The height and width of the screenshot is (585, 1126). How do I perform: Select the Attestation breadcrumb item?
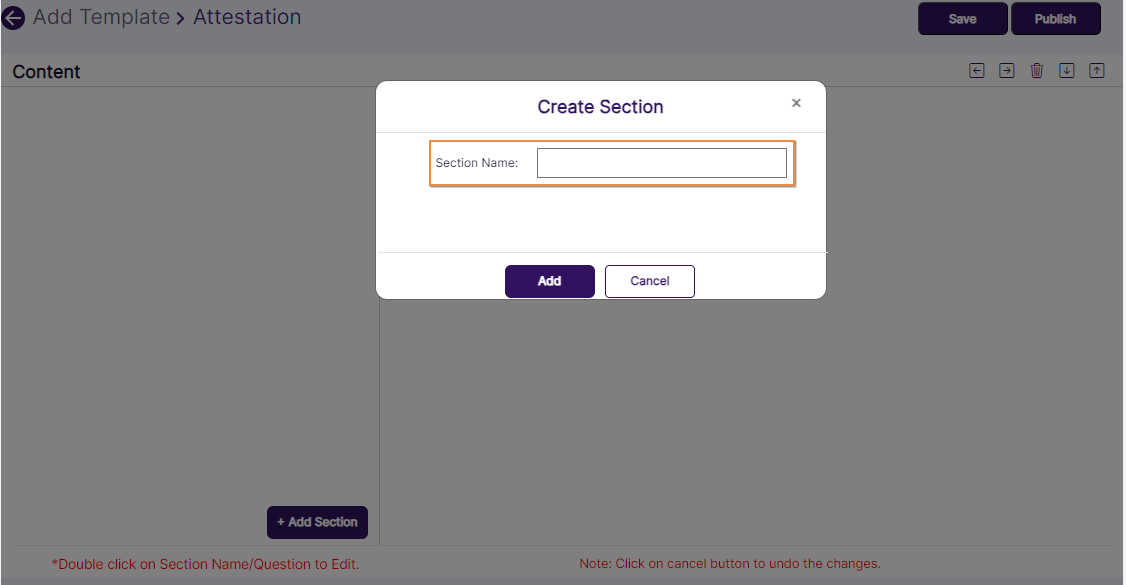tap(247, 17)
